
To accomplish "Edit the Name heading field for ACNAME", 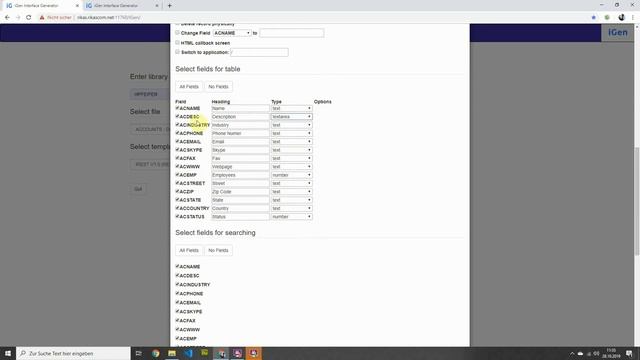I will coord(240,108).
